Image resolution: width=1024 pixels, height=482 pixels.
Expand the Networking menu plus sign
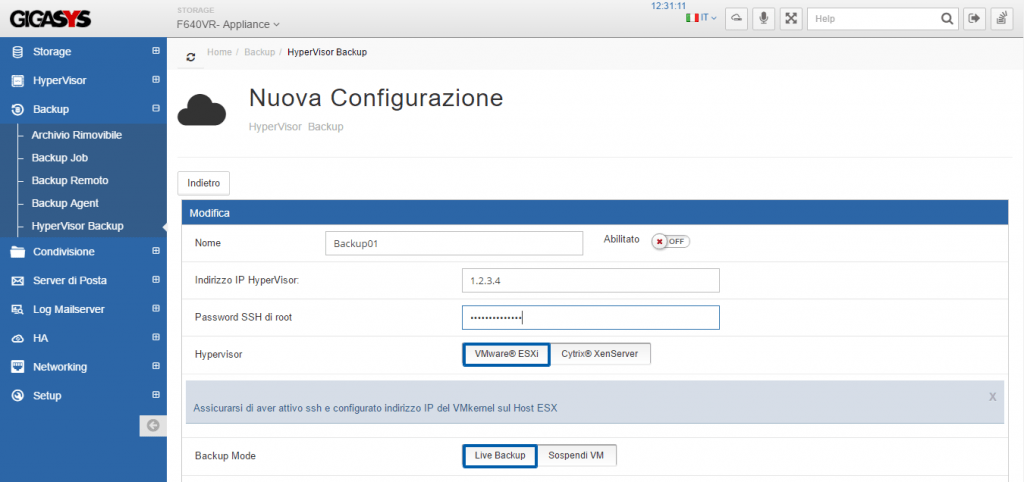click(x=155, y=366)
